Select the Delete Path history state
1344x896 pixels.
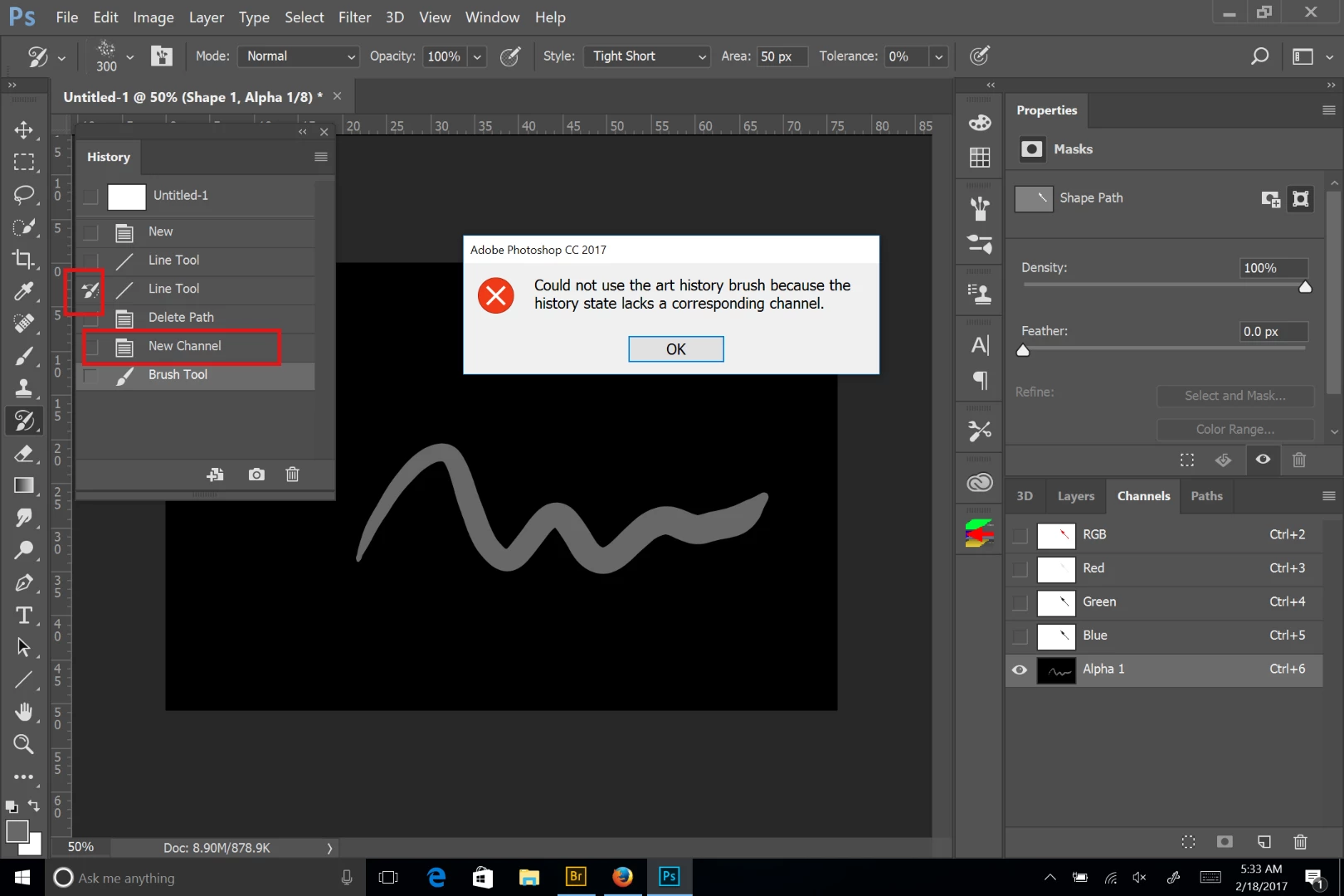point(196,318)
